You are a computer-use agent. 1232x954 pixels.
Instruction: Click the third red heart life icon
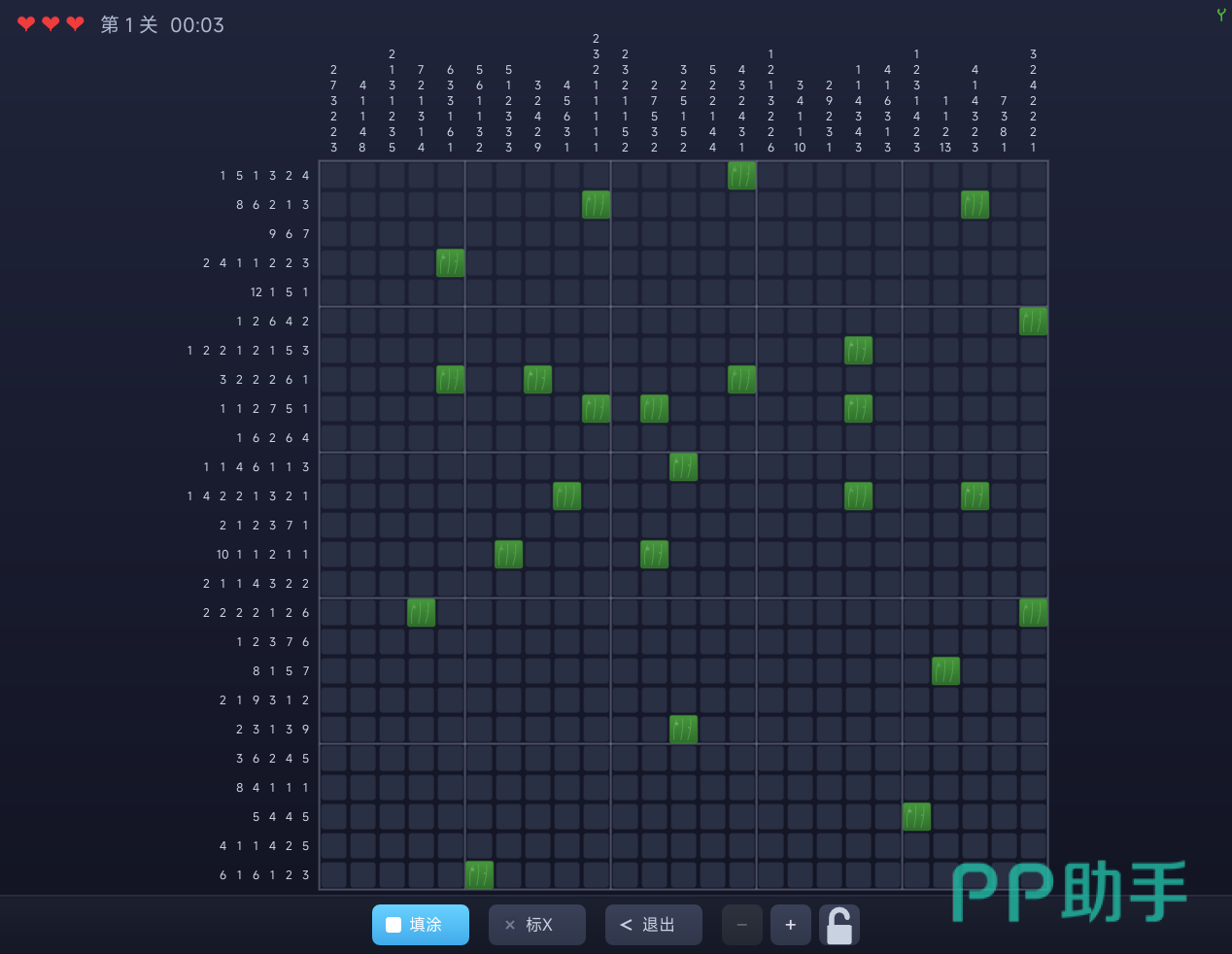pos(75,24)
